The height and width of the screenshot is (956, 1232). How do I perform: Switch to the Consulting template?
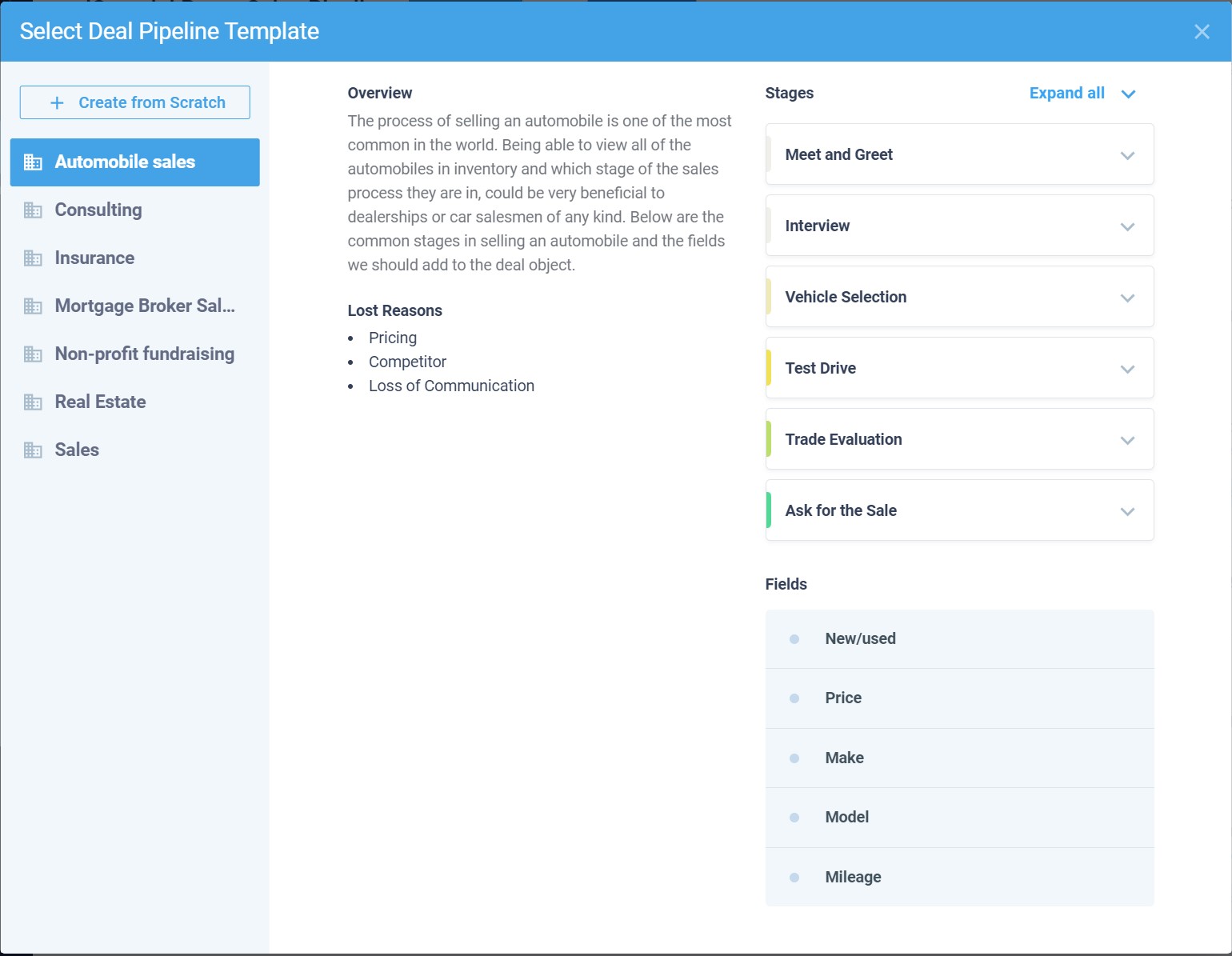tap(98, 210)
